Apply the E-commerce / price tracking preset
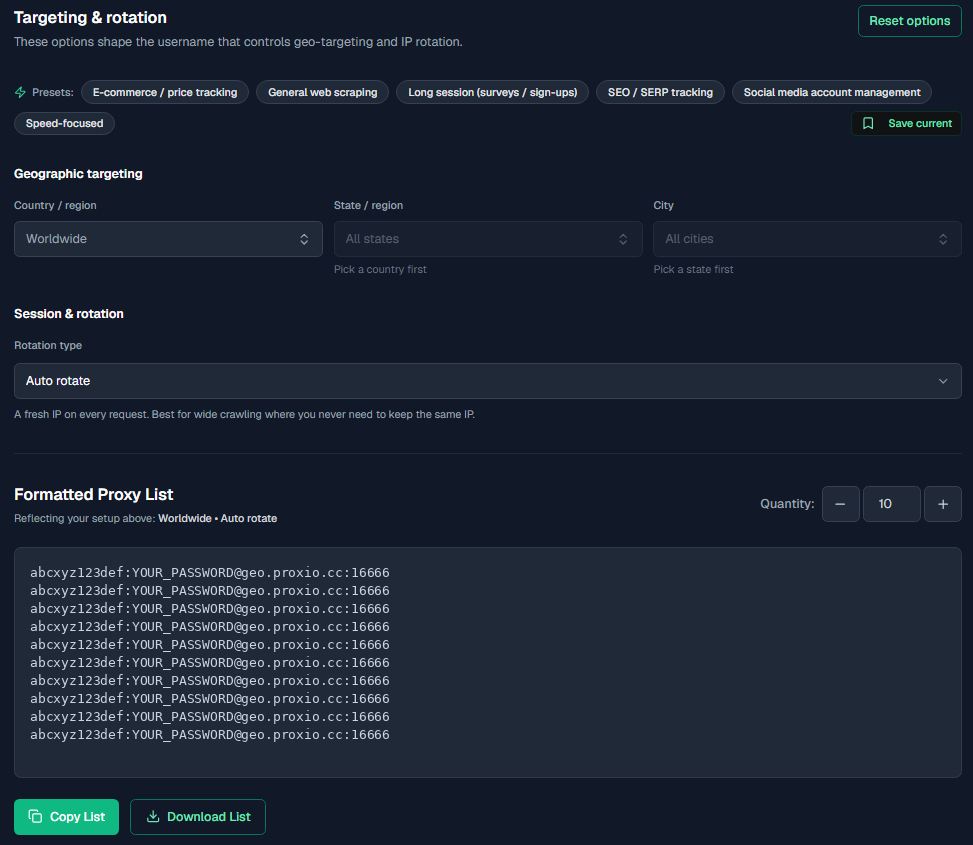The width and height of the screenshot is (973, 845). (x=165, y=92)
